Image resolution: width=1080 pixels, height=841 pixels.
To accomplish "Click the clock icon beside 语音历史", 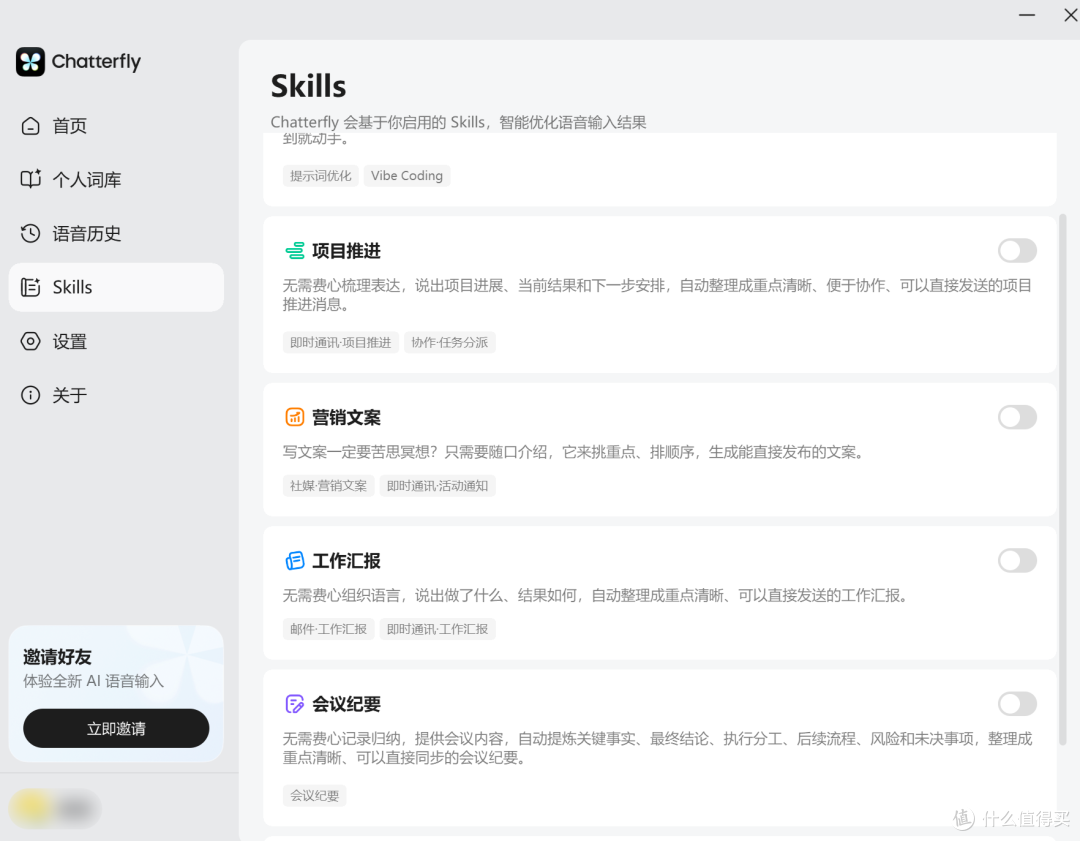I will click(x=30, y=233).
